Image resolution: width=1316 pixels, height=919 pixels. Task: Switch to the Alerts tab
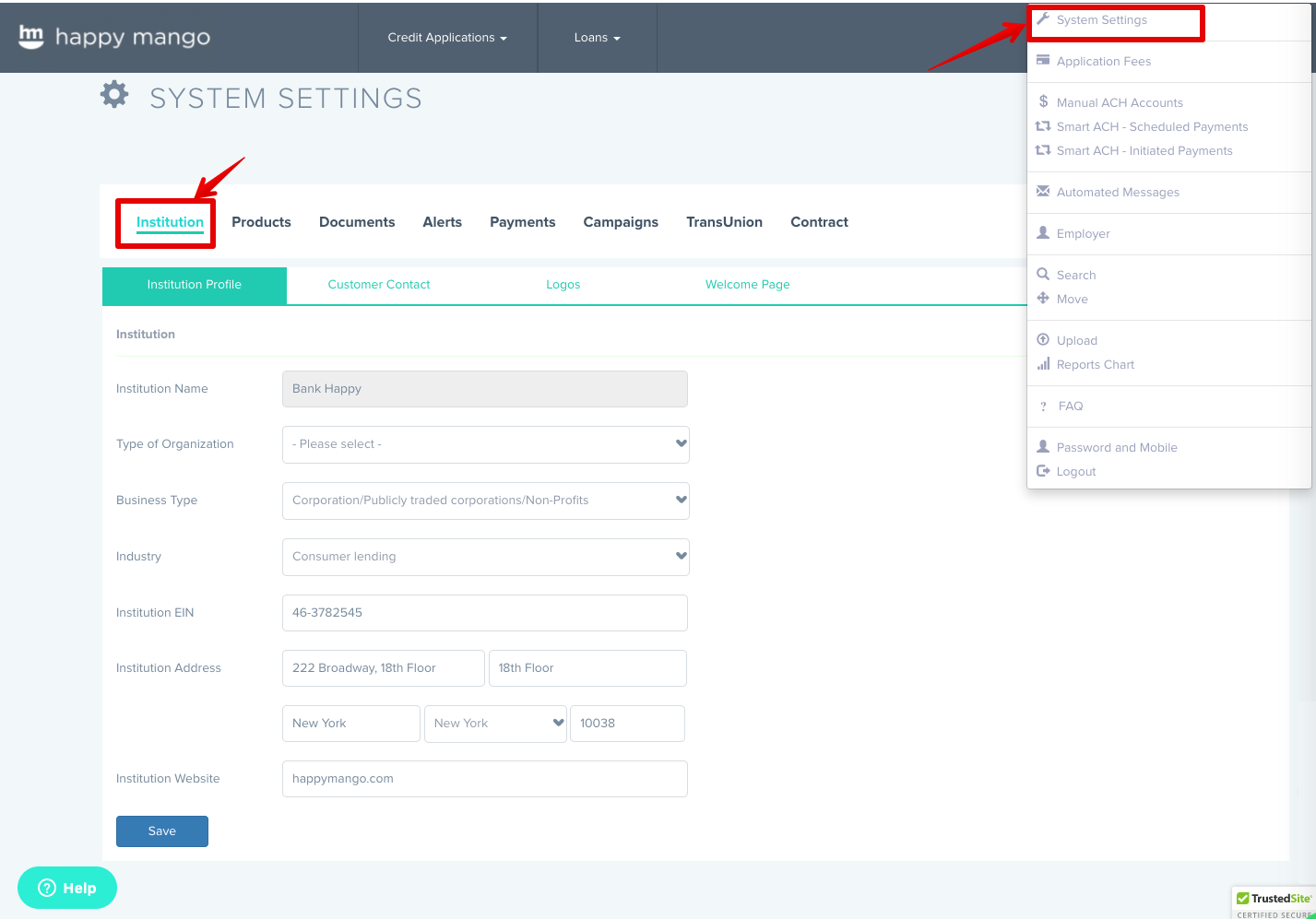pyautogui.click(x=443, y=222)
